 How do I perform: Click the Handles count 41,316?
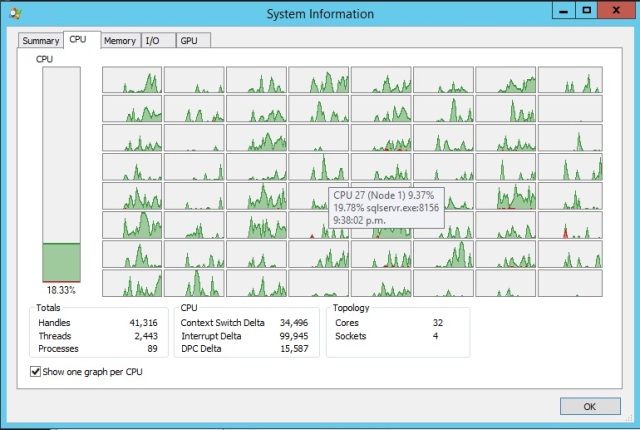click(143, 323)
